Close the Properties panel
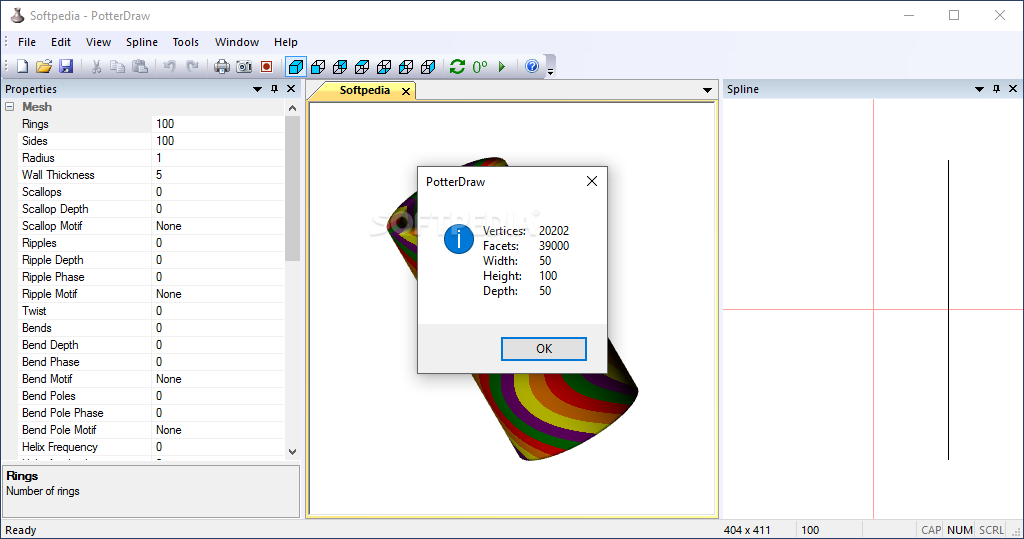 tap(291, 89)
